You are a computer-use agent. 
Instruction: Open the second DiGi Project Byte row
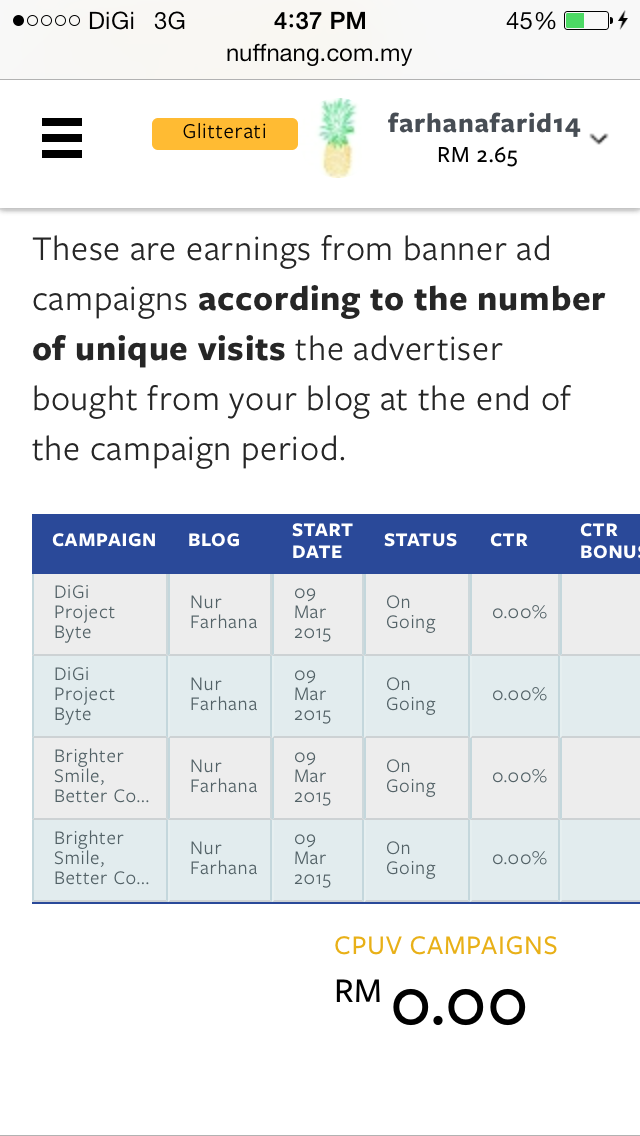point(85,694)
